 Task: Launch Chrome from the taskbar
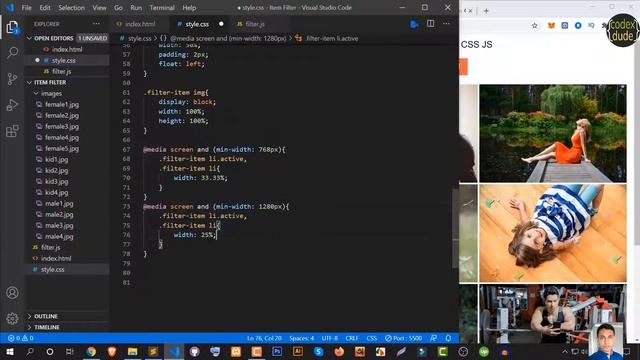point(91,351)
